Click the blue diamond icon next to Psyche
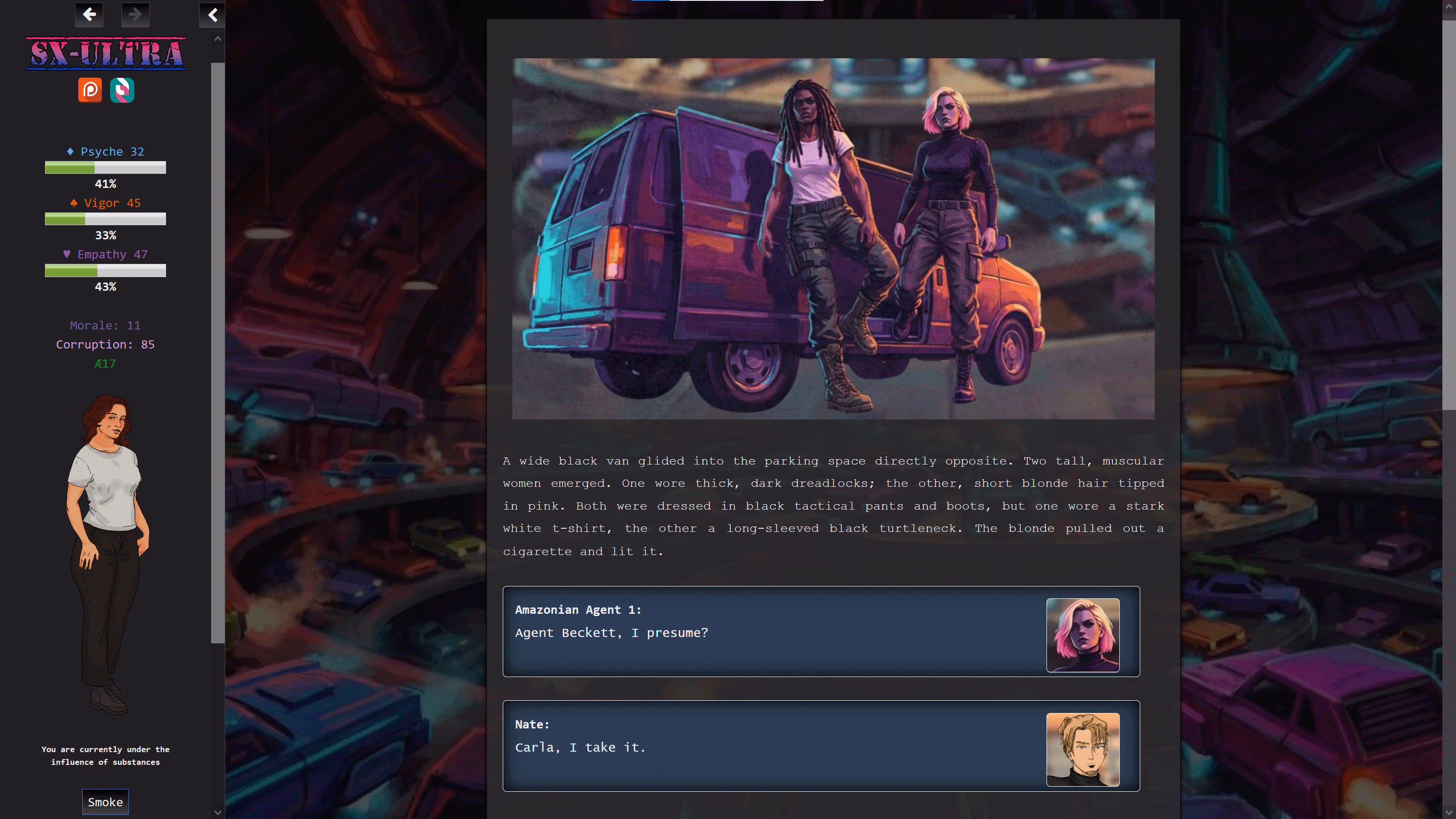 (x=69, y=151)
